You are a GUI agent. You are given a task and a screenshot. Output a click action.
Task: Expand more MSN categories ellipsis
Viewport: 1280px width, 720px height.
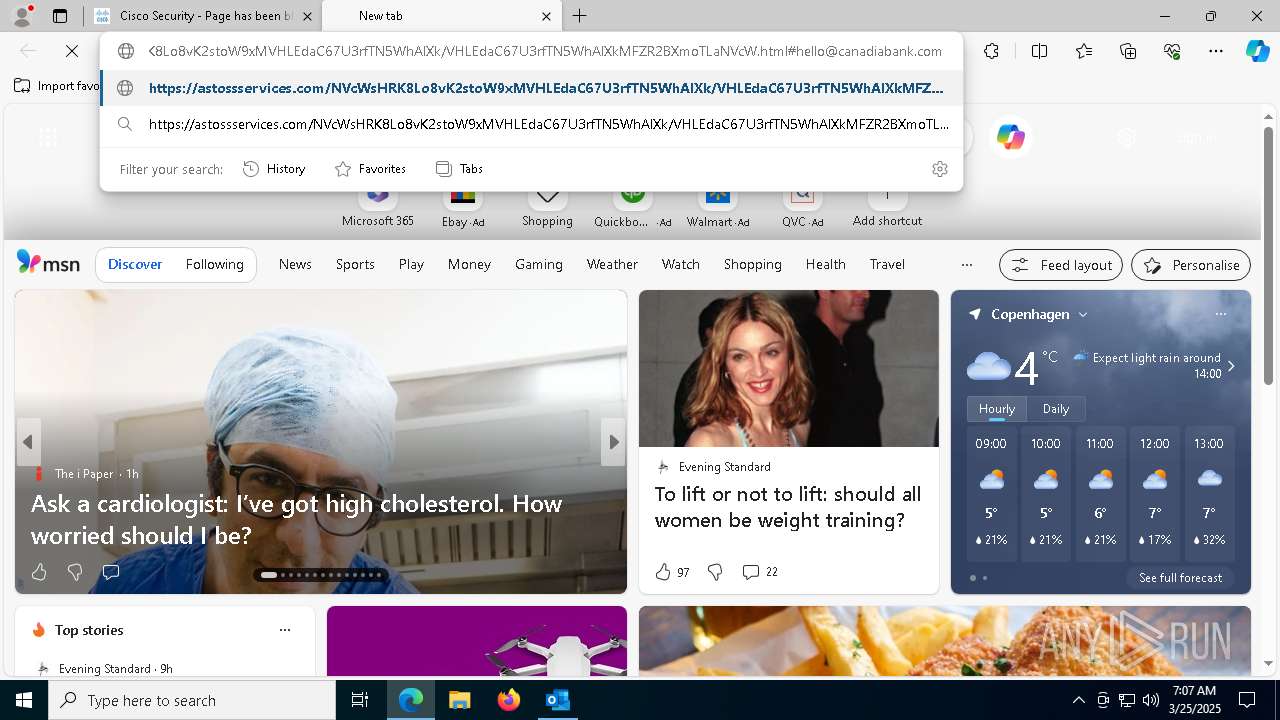coord(966,265)
